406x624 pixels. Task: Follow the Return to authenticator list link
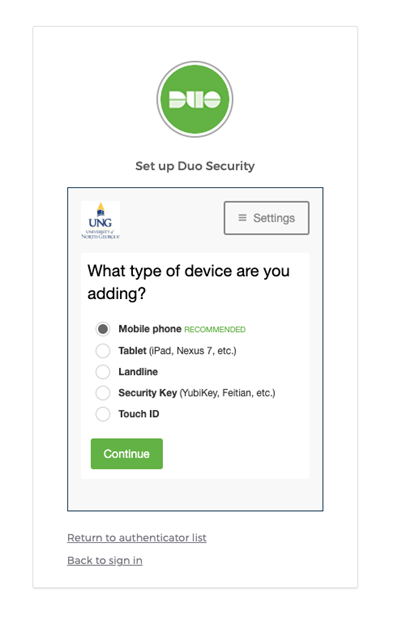[137, 538]
